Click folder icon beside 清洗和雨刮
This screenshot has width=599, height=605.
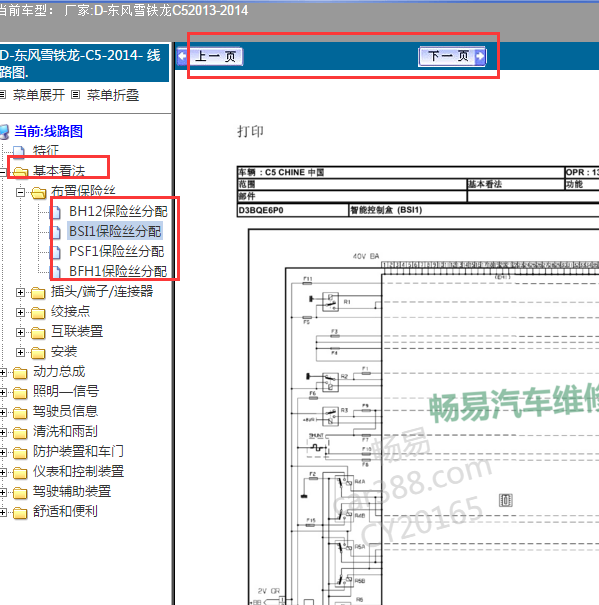[20, 433]
